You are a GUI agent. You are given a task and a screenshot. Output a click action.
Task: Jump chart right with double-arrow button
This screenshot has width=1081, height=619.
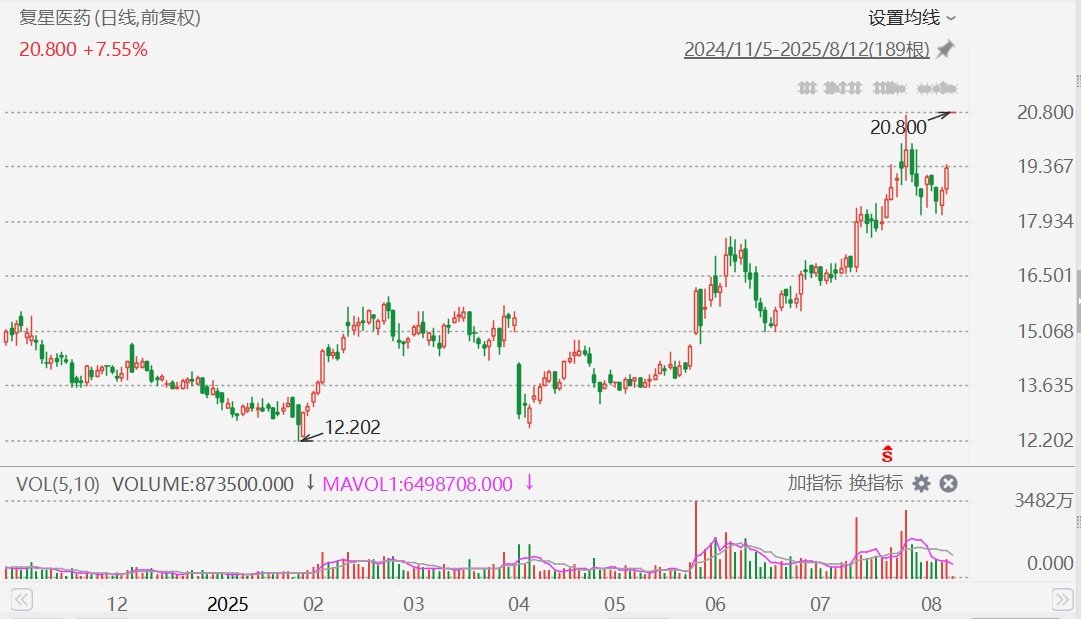click(x=1061, y=600)
